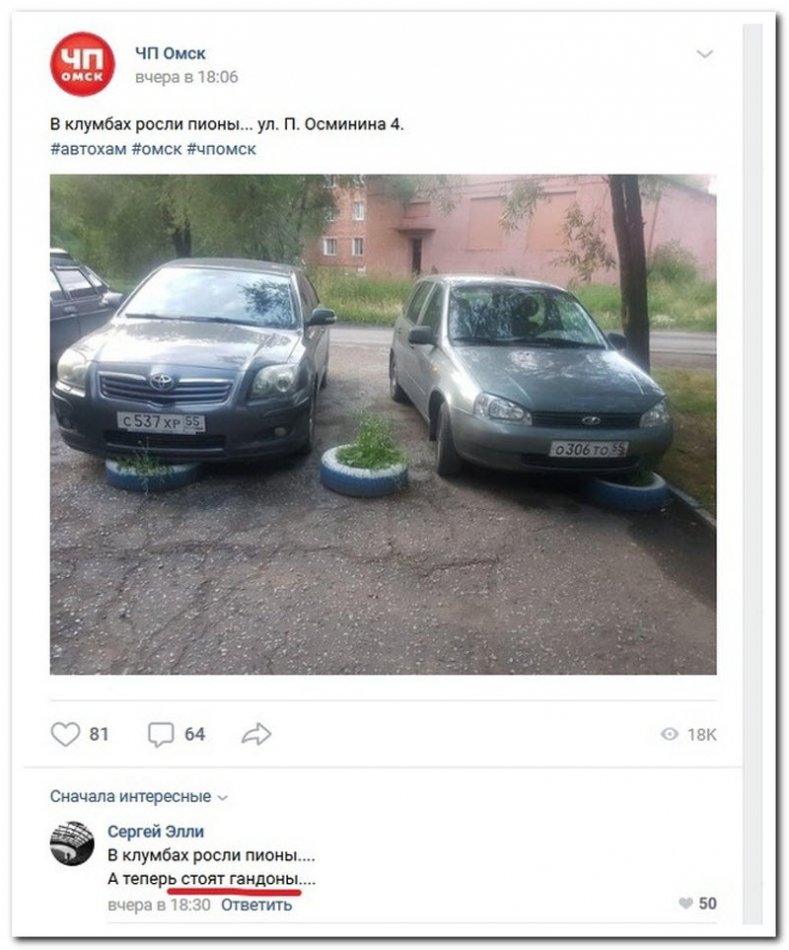Screen dimensions: 789x950
Task: Click Ответить to reply to the comment
Action: coord(256,905)
